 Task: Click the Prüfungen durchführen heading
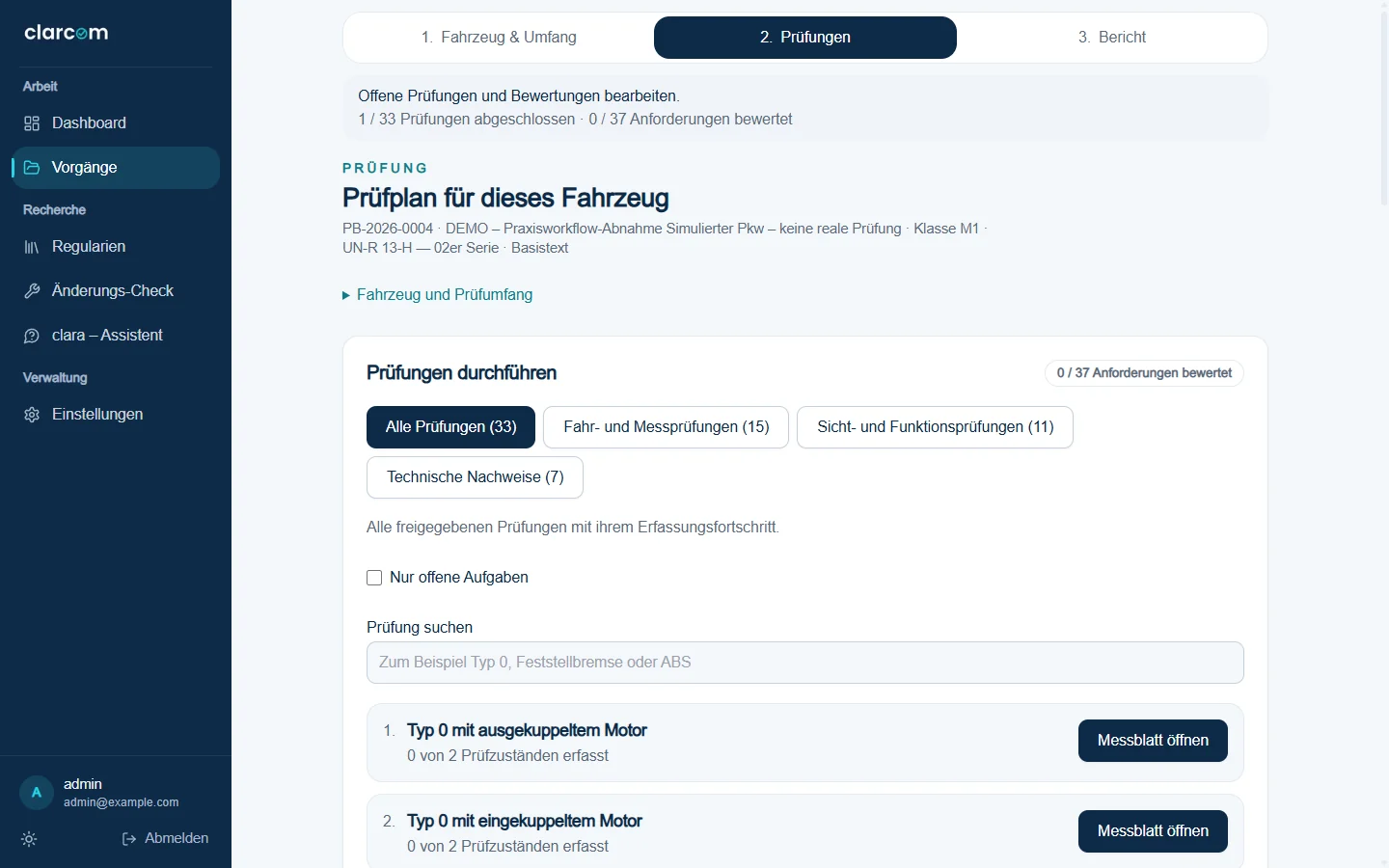[x=462, y=373]
